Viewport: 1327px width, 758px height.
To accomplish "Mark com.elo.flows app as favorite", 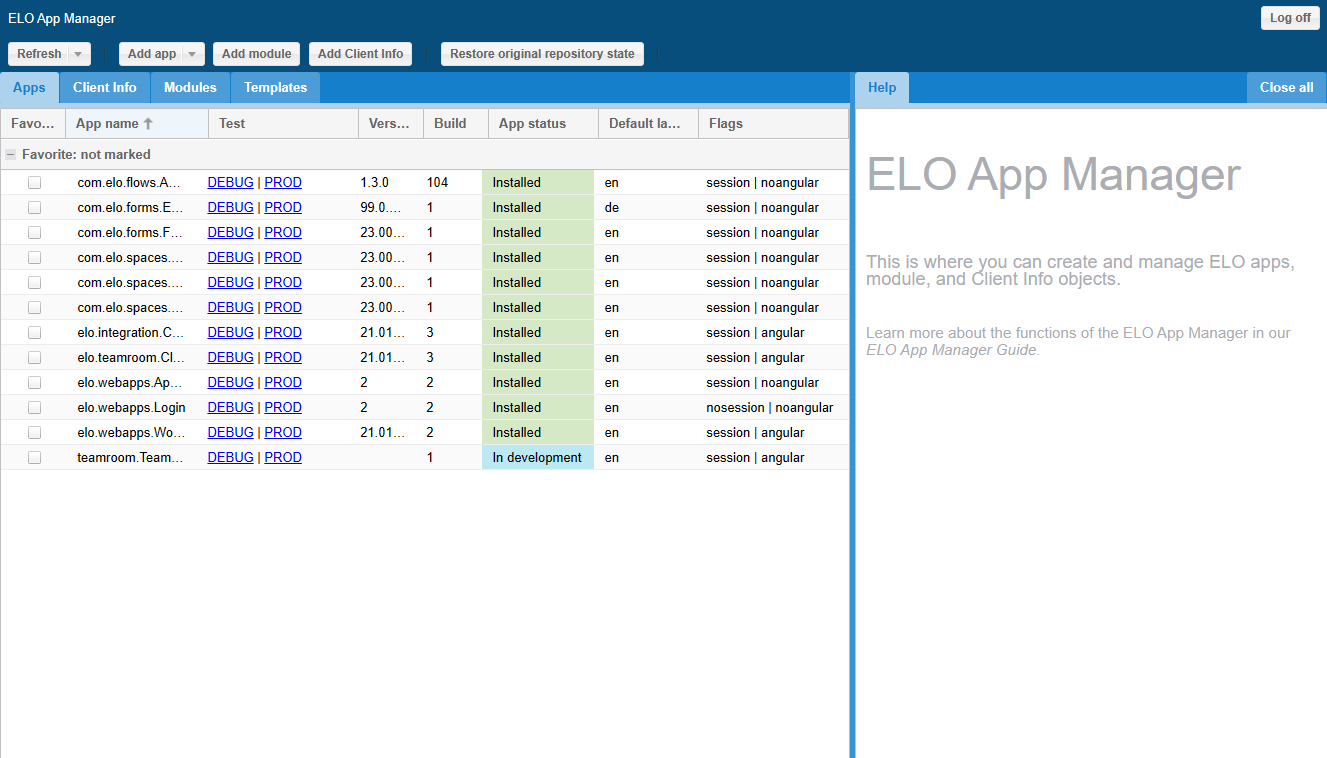I will coord(34,183).
